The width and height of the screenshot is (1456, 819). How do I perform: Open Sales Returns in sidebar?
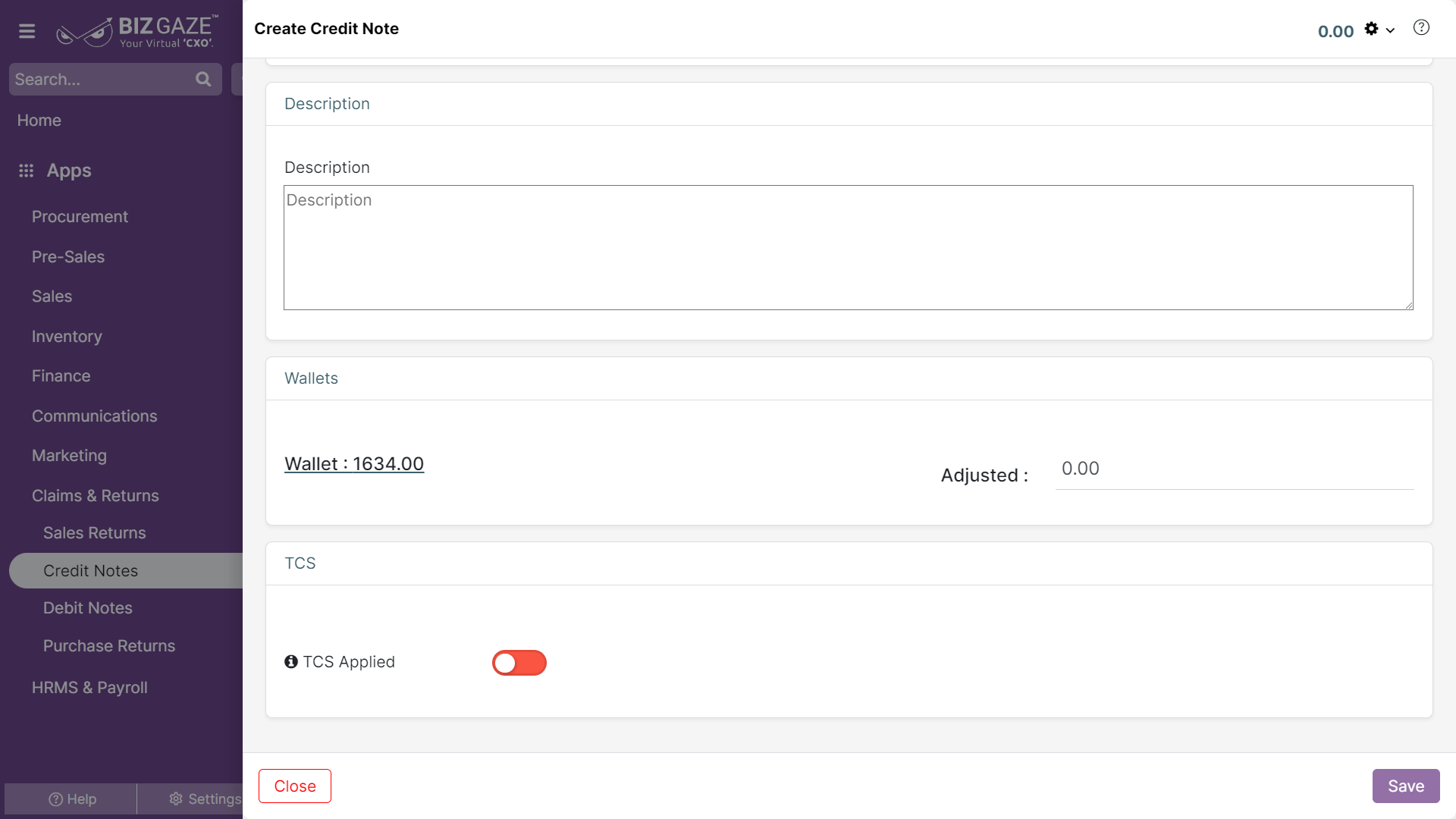coord(95,533)
